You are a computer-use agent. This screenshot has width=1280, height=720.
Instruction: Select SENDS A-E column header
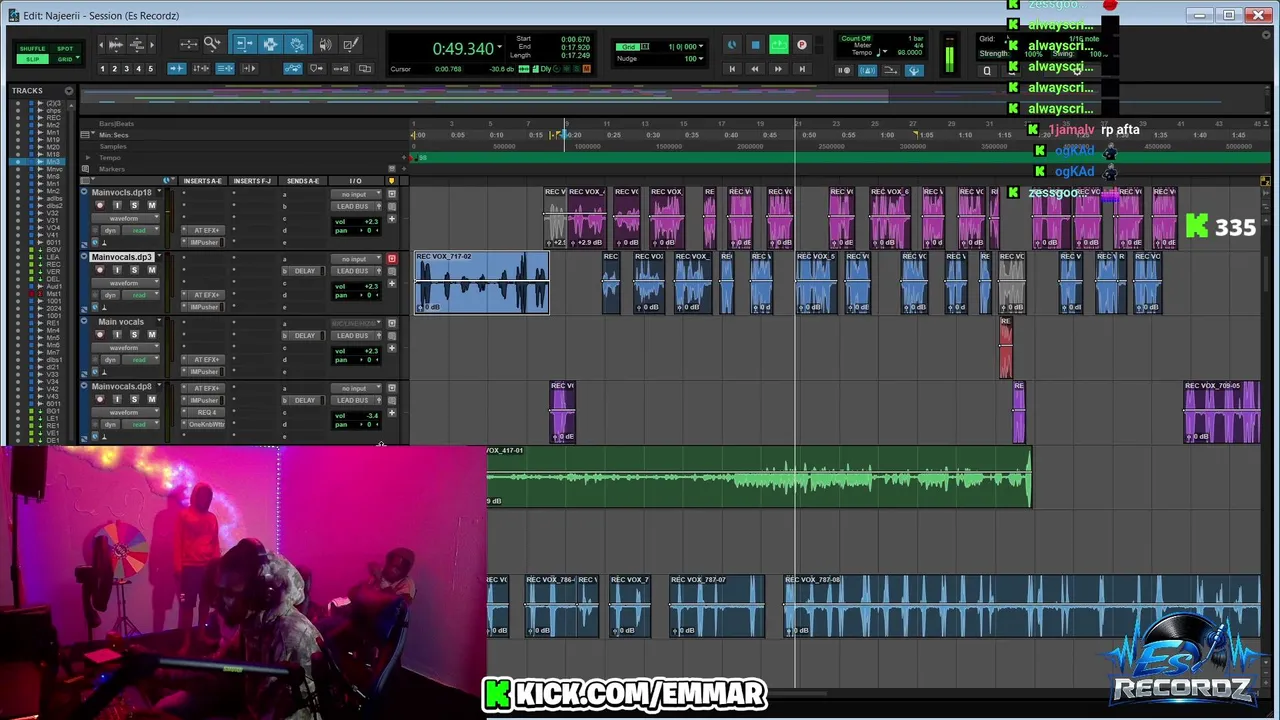303,181
